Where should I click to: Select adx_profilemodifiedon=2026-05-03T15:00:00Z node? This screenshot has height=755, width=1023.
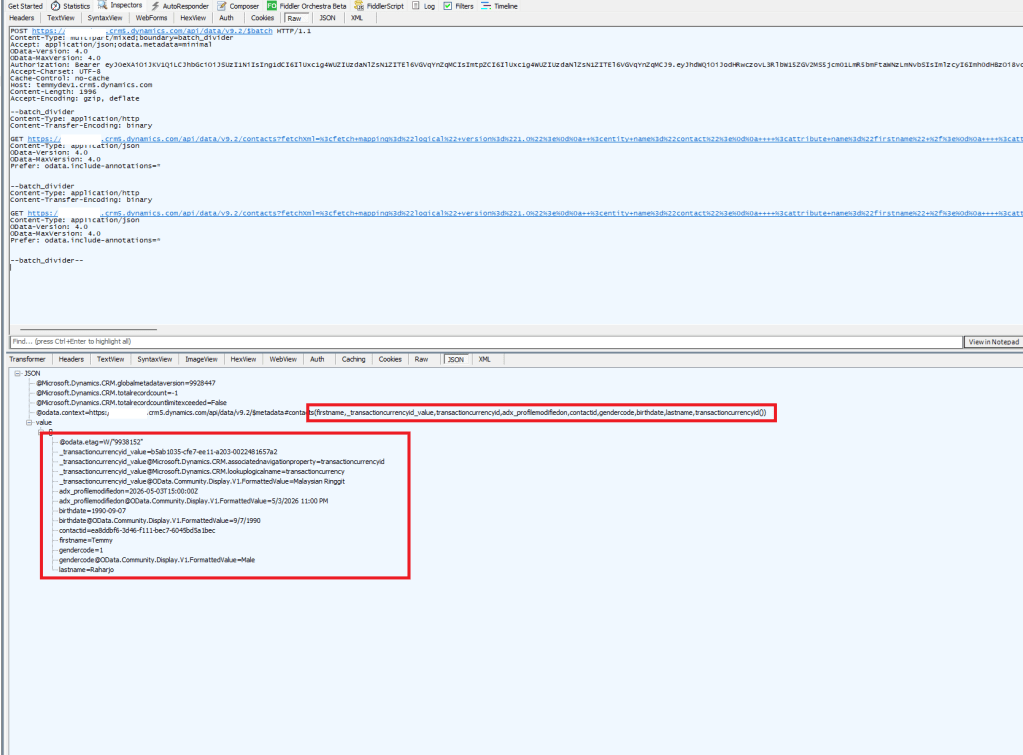[129, 491]
